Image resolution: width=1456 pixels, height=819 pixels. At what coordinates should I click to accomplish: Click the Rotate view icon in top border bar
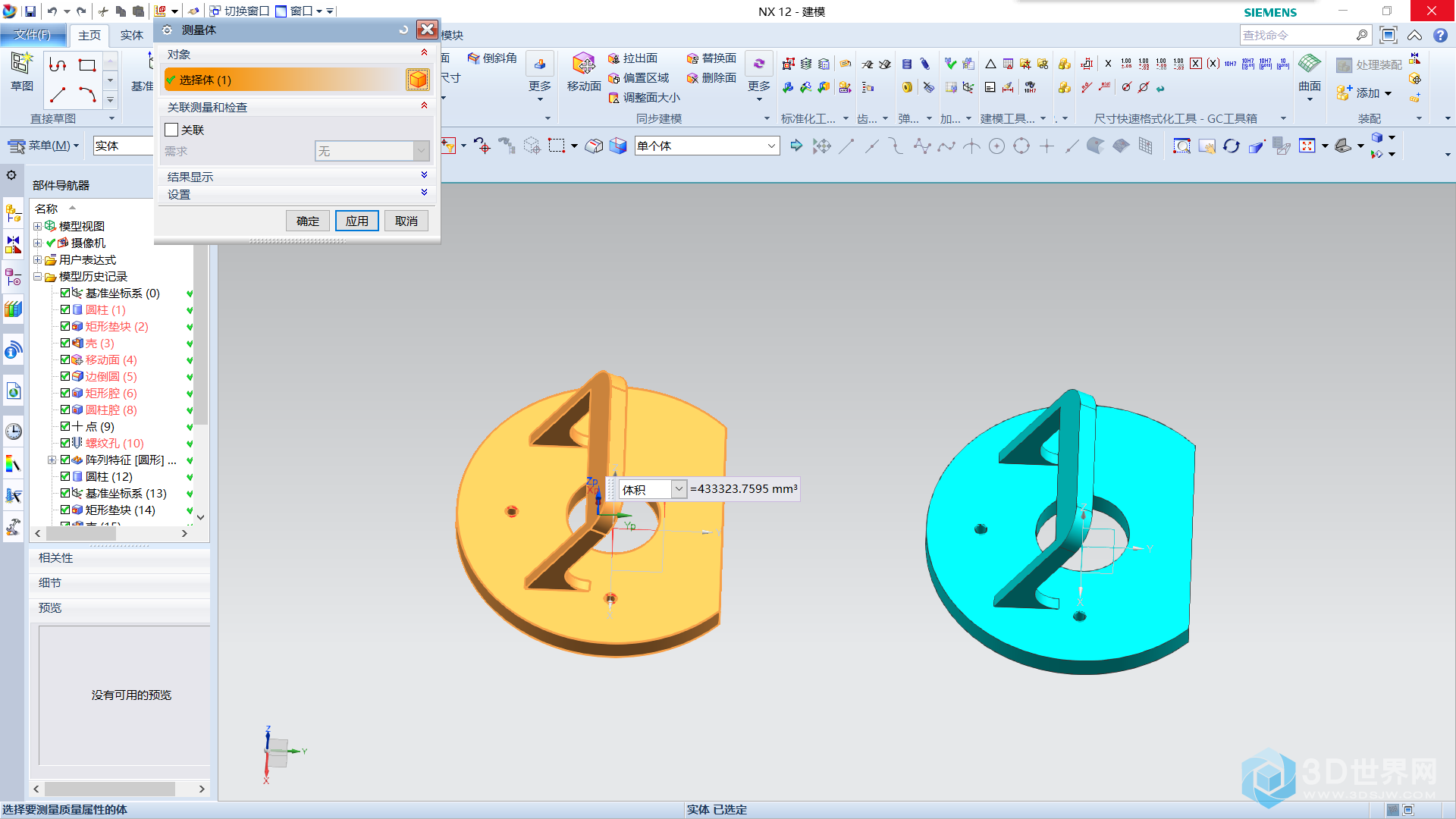click(1231, 146)
